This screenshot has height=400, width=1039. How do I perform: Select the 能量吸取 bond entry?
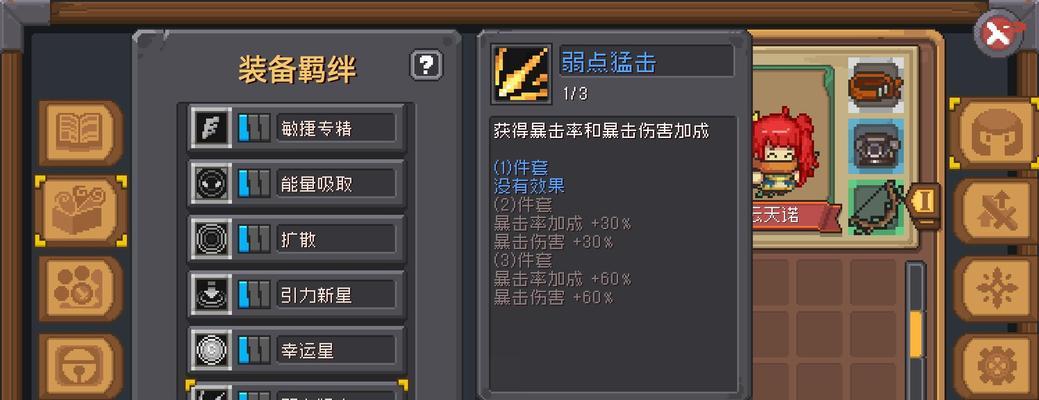coord(296,183)
